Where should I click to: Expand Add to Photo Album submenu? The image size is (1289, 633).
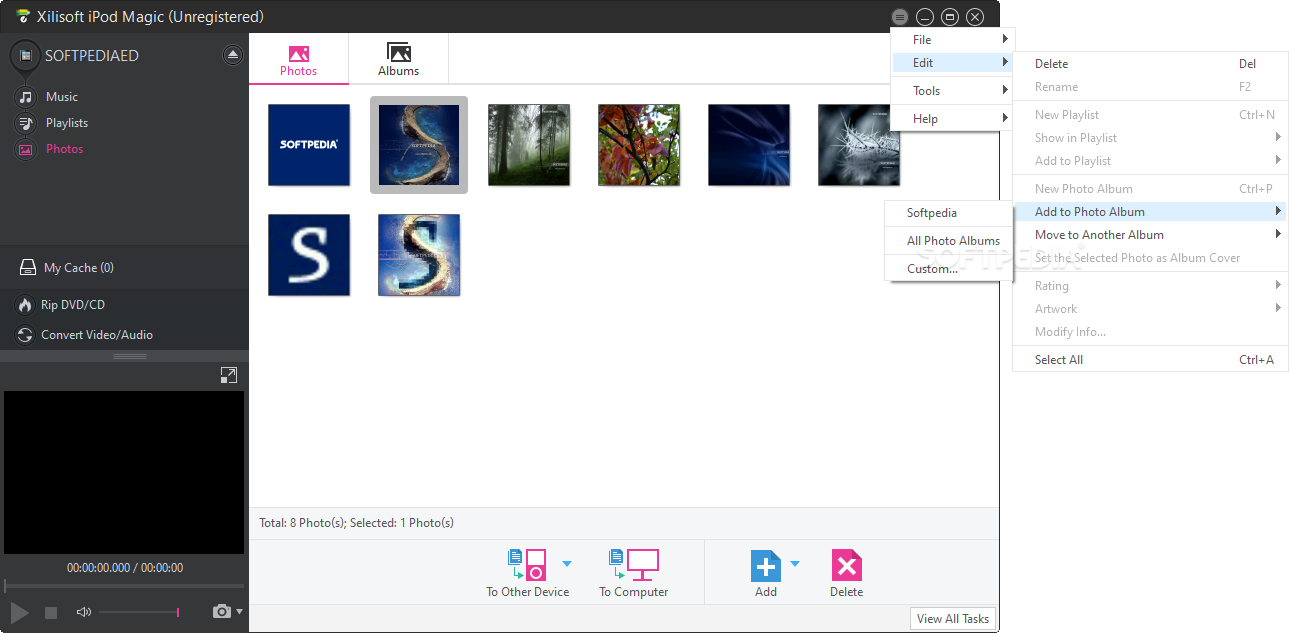tap(1150, 212)
